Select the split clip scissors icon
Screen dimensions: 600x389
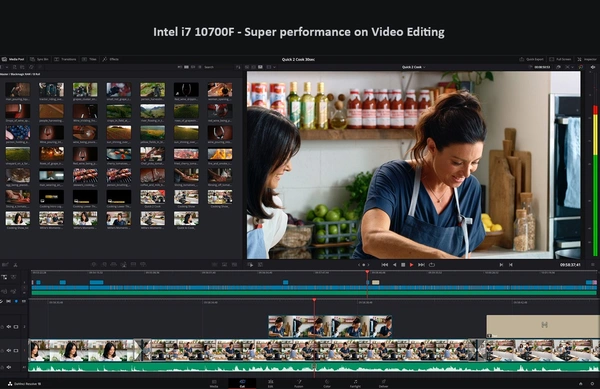point(15,265)
